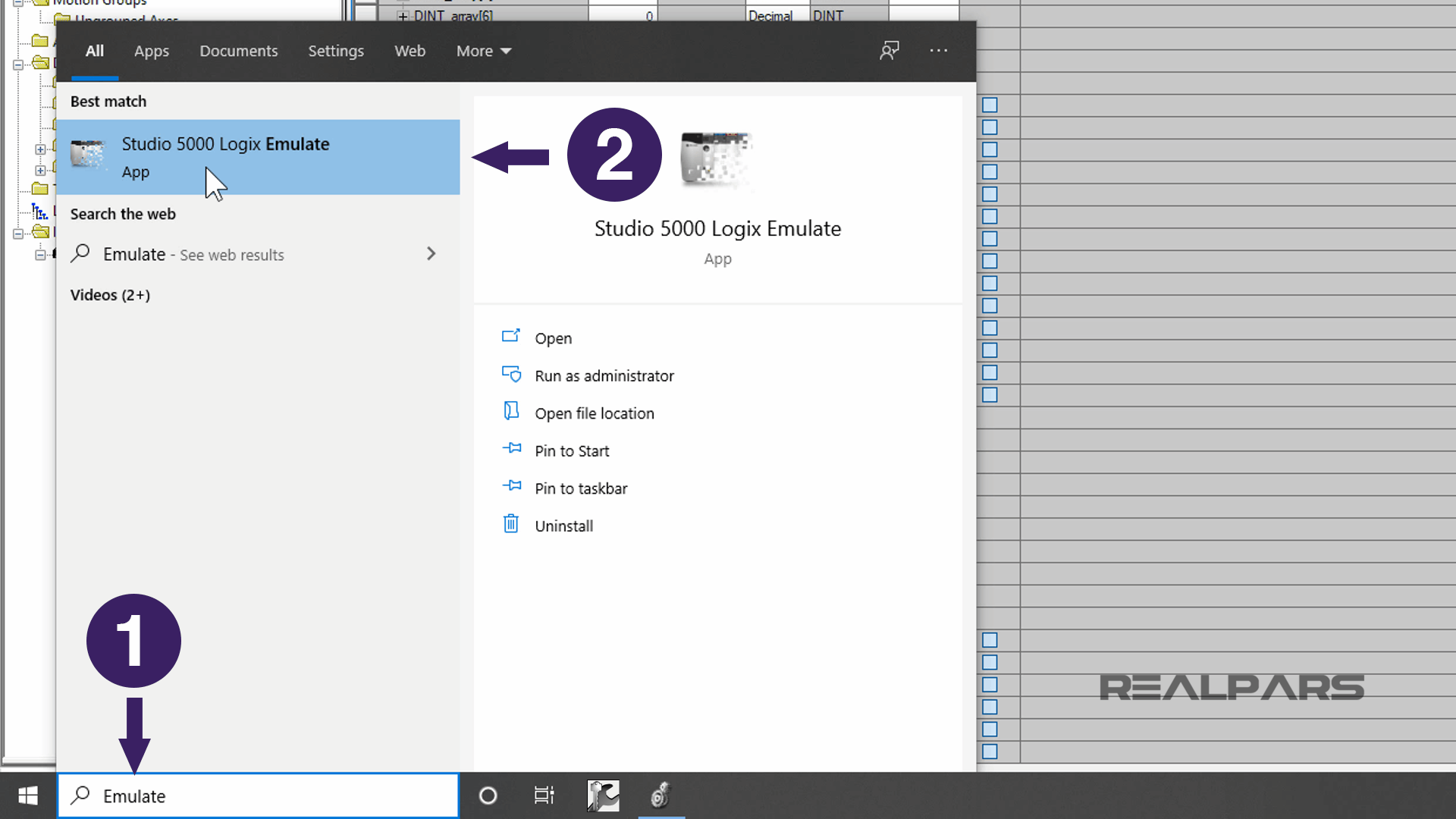Switch to the Apps search tab
The width and height of the screenshot is (1456, 819).
tap(152, 51)
